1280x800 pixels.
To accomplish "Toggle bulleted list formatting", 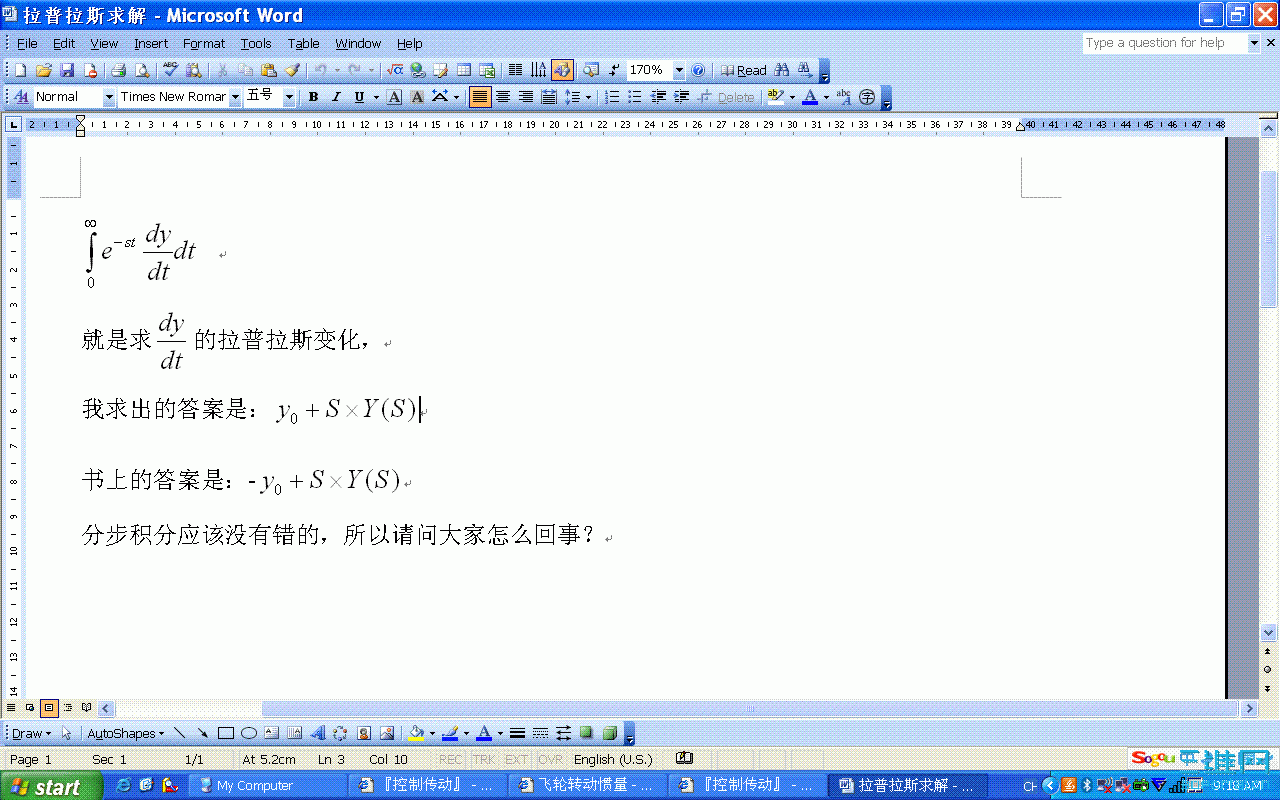I will (634, 97).
